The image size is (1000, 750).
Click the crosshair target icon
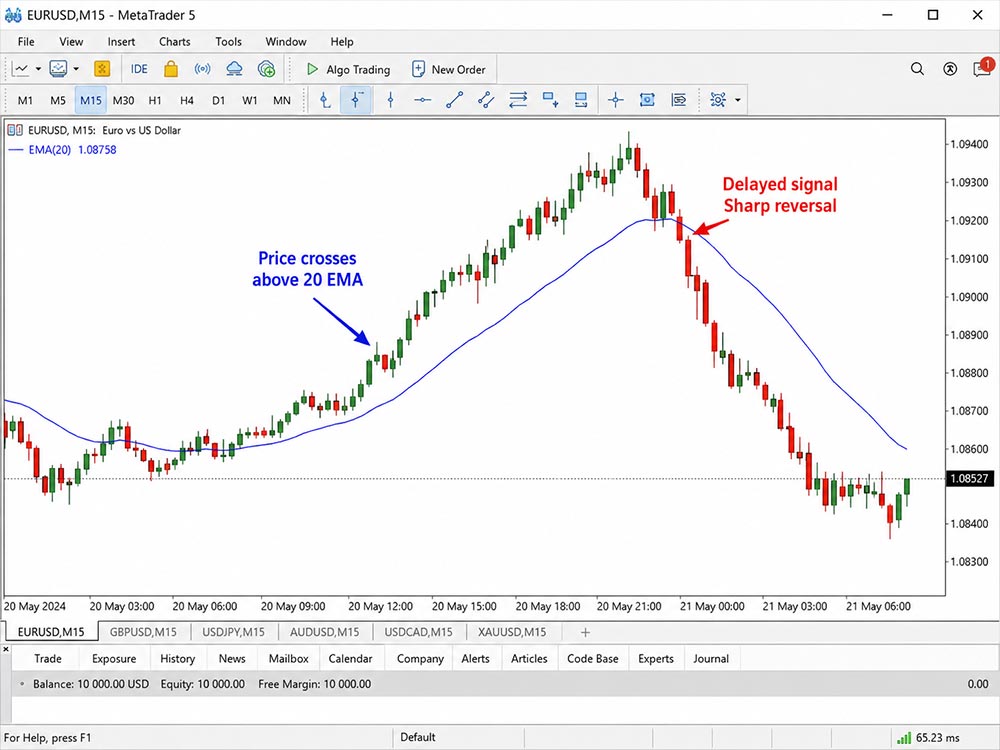[x=616, y=100]
